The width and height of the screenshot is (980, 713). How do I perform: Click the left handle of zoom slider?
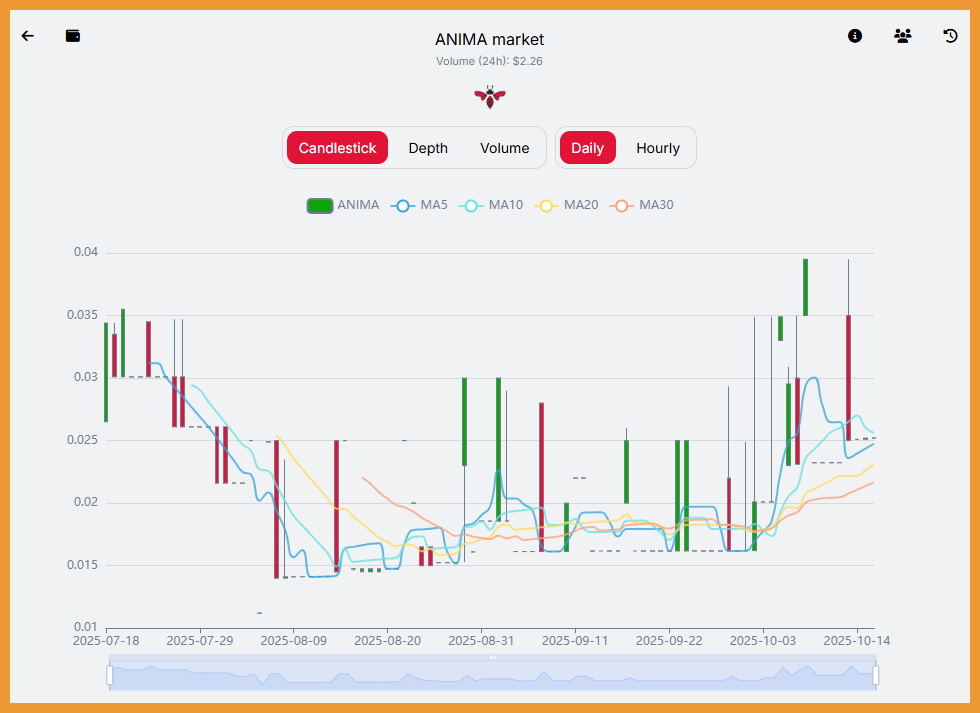[x=110, y=676]
